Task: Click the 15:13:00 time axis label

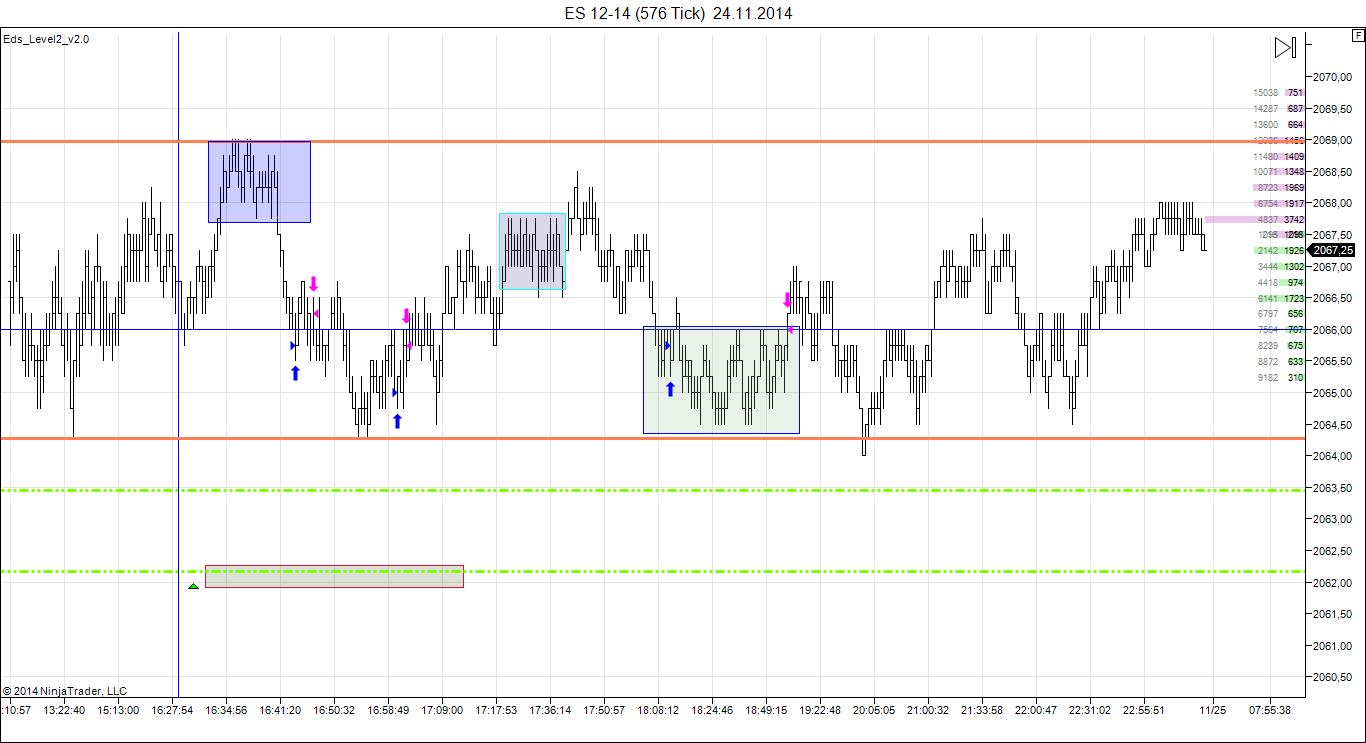Action: click(119, 710)
